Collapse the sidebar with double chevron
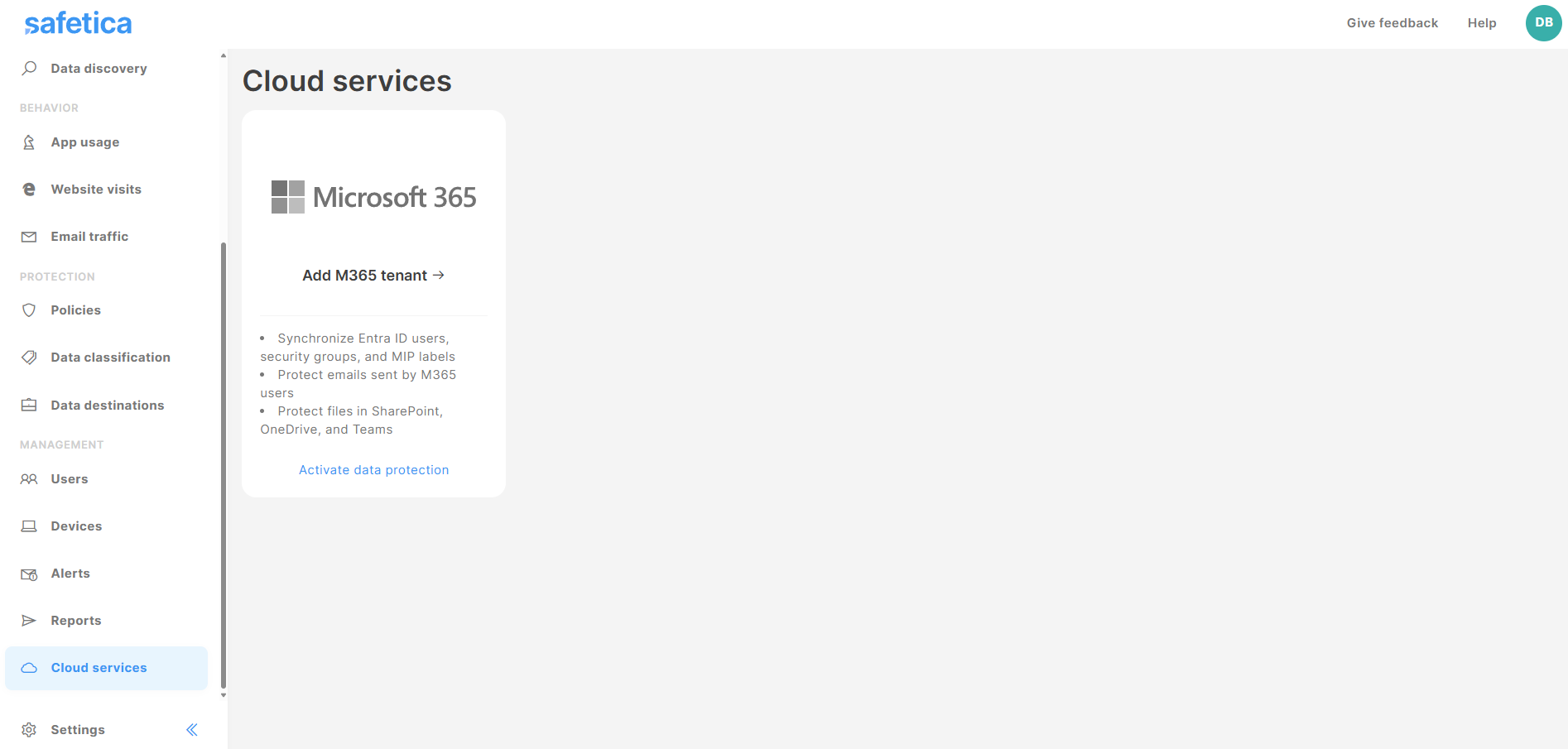Viewport: 1568px width, 749px height. pyautogui.click(x=192, y=729)
